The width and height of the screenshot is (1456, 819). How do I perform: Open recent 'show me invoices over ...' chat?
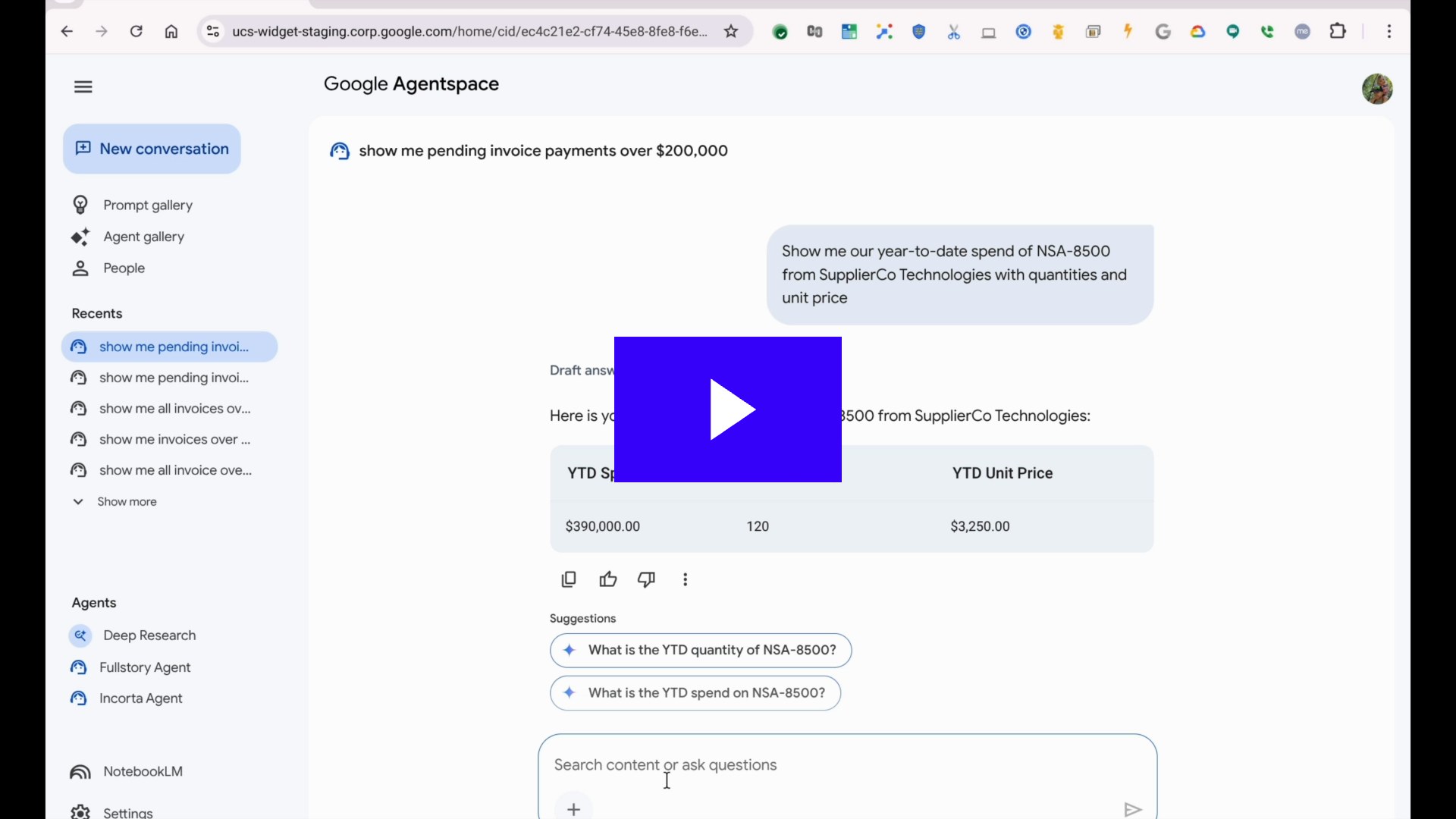[x=161, y=440]
